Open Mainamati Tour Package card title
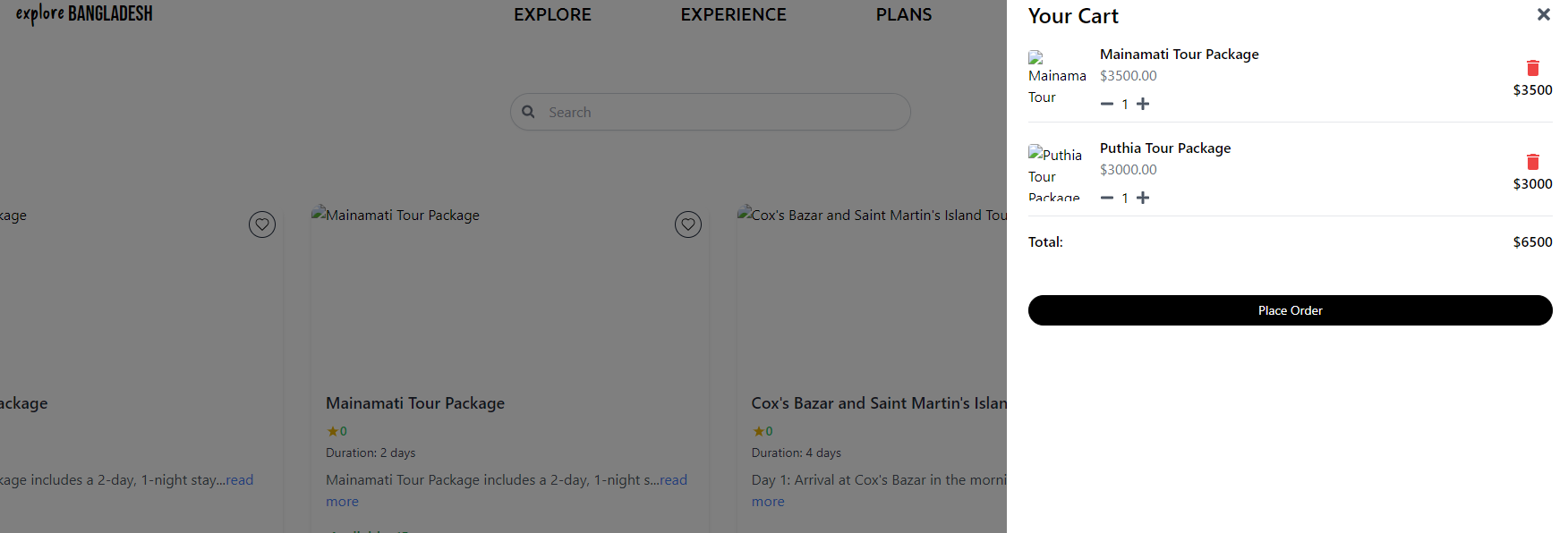This screenshot has width=1568, height=533. tap(415, 403)
